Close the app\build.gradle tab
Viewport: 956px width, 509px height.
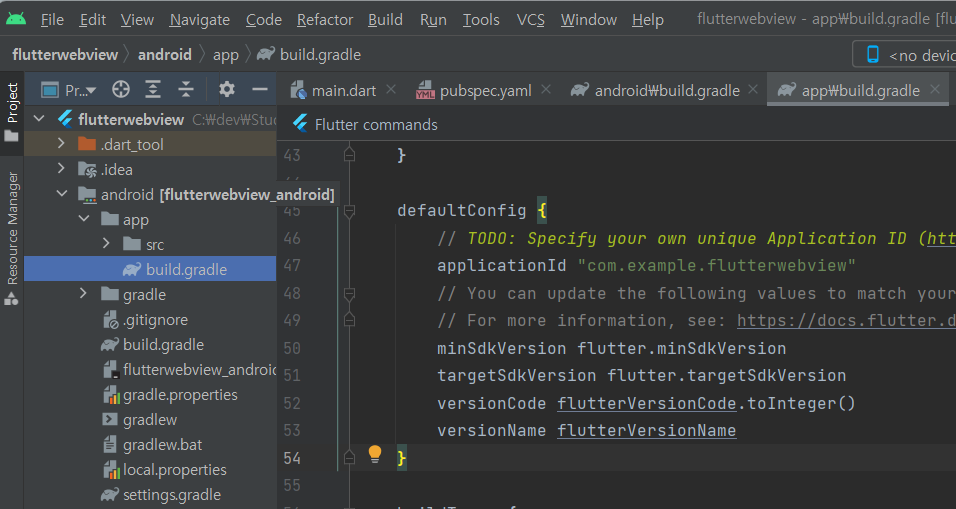(x=935, y=90)
